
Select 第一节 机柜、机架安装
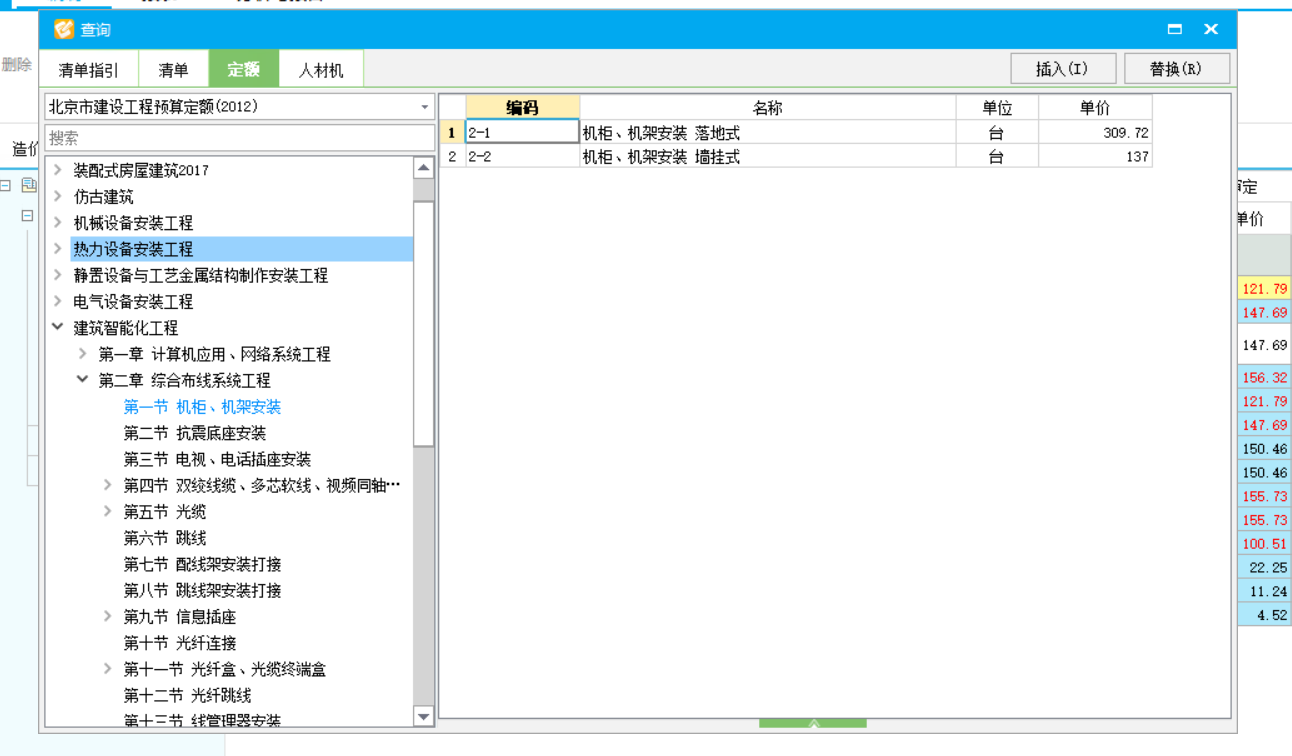[x=202, y=407]
